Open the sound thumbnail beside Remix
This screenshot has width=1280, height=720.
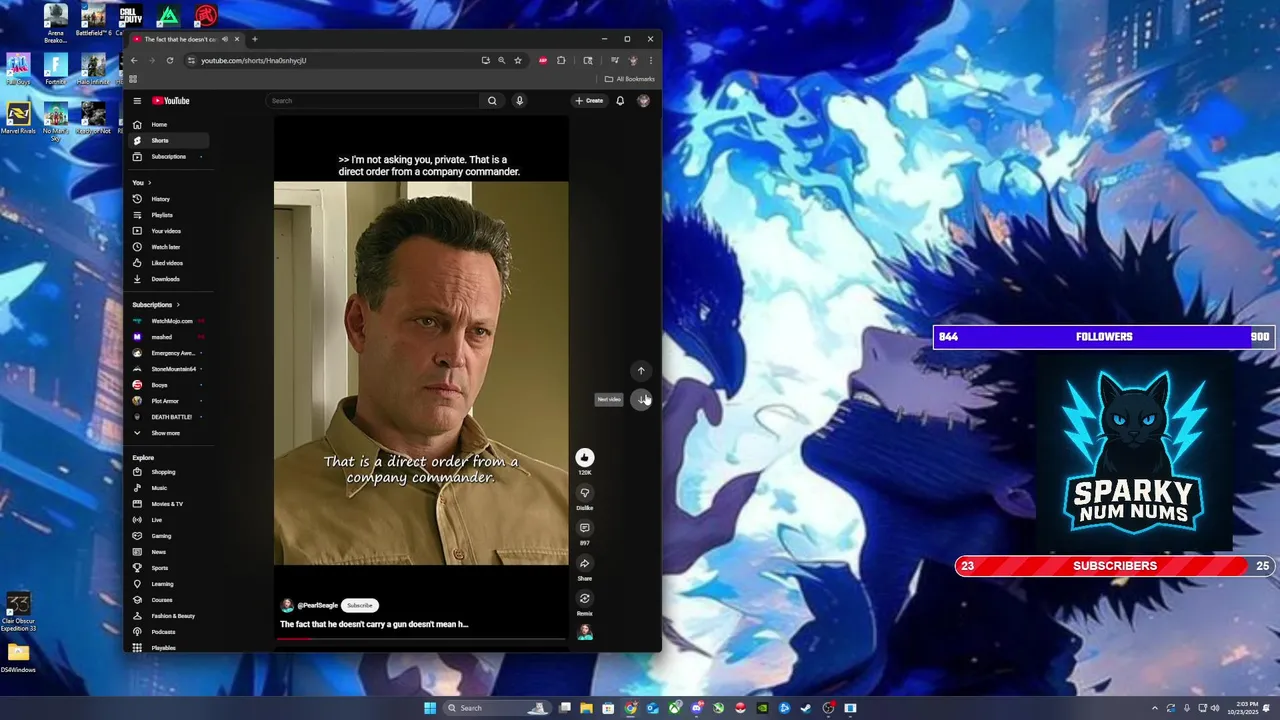pos(585,632)
